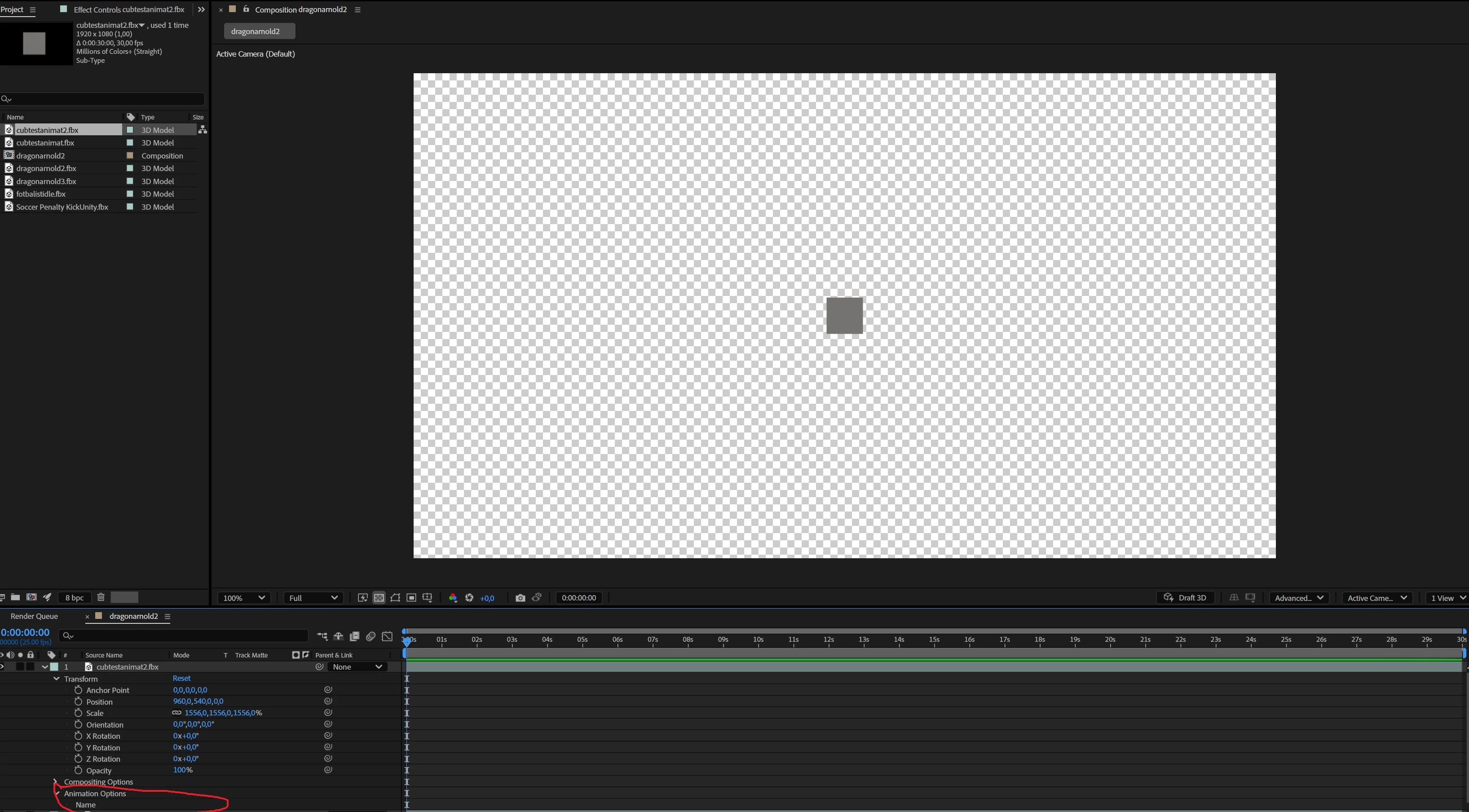
Task: Toggle Position stopwatch for keyframing
Action: tap(79, 702)
